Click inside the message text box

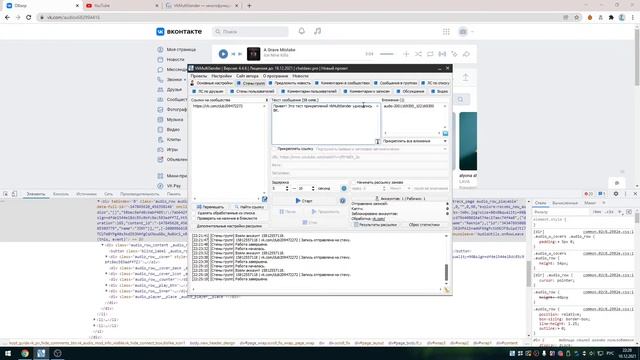(326, 123)
